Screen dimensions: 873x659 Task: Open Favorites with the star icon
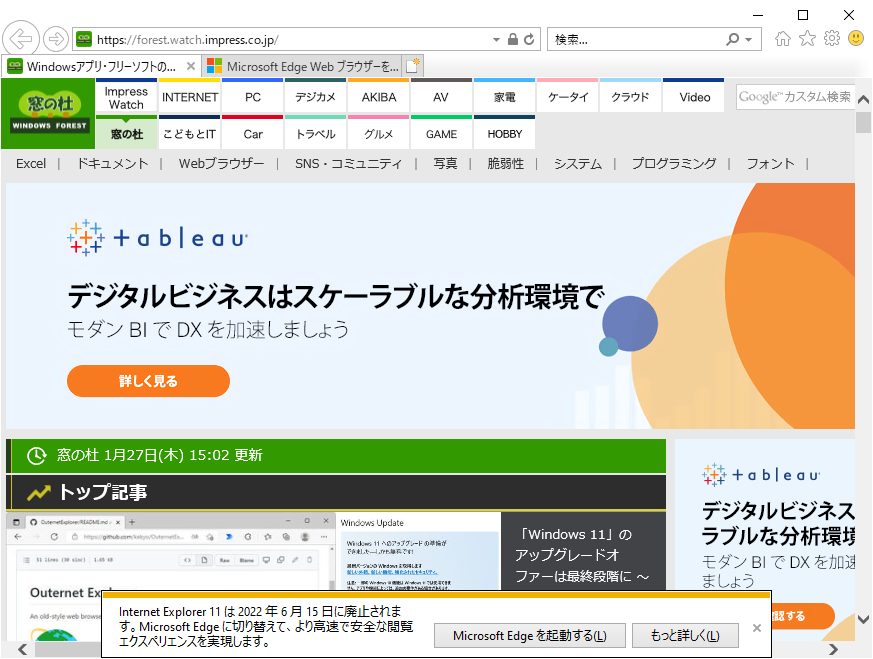[807, 38]
